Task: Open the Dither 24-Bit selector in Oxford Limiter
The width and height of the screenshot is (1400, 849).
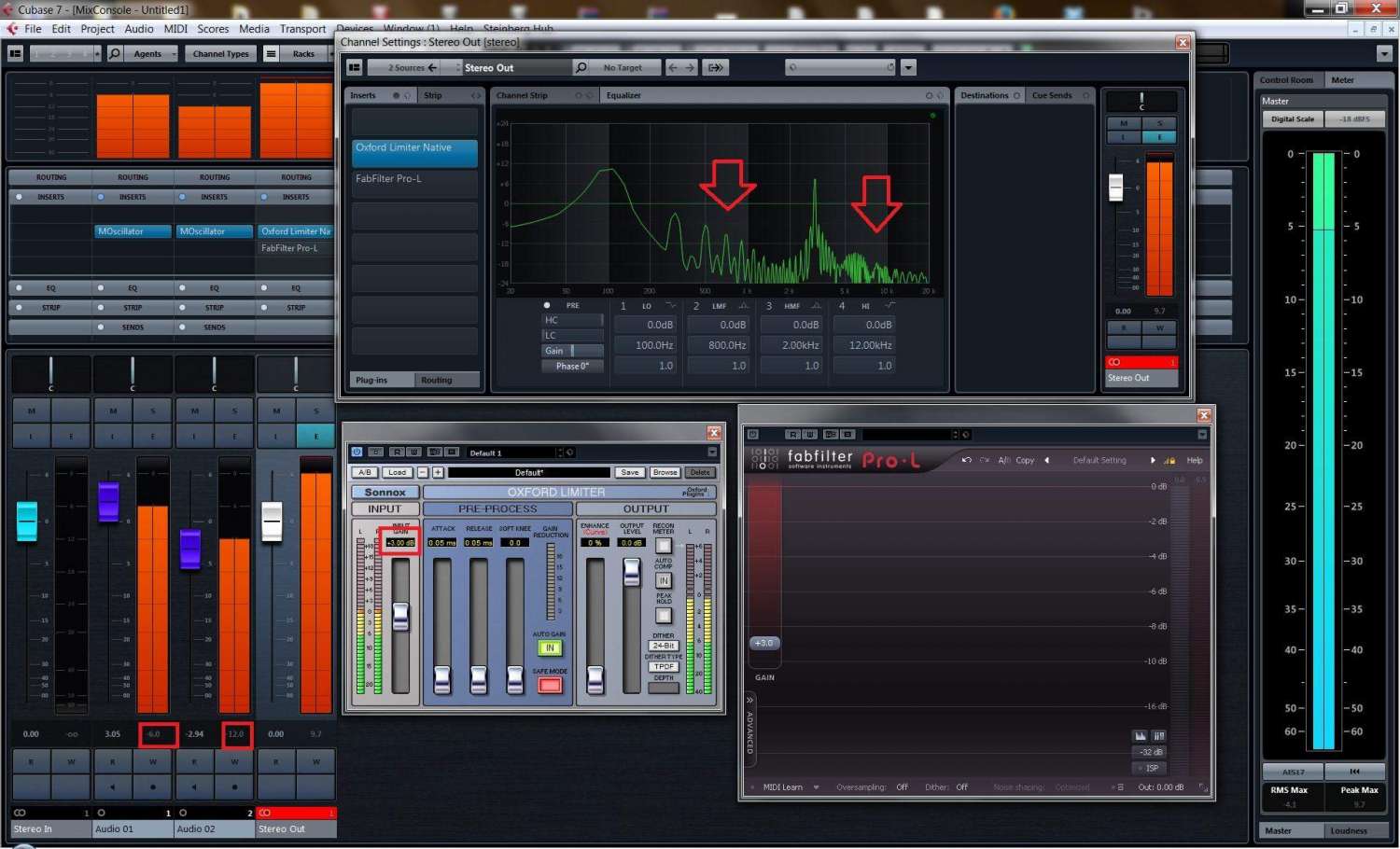Action: [664, 646]
